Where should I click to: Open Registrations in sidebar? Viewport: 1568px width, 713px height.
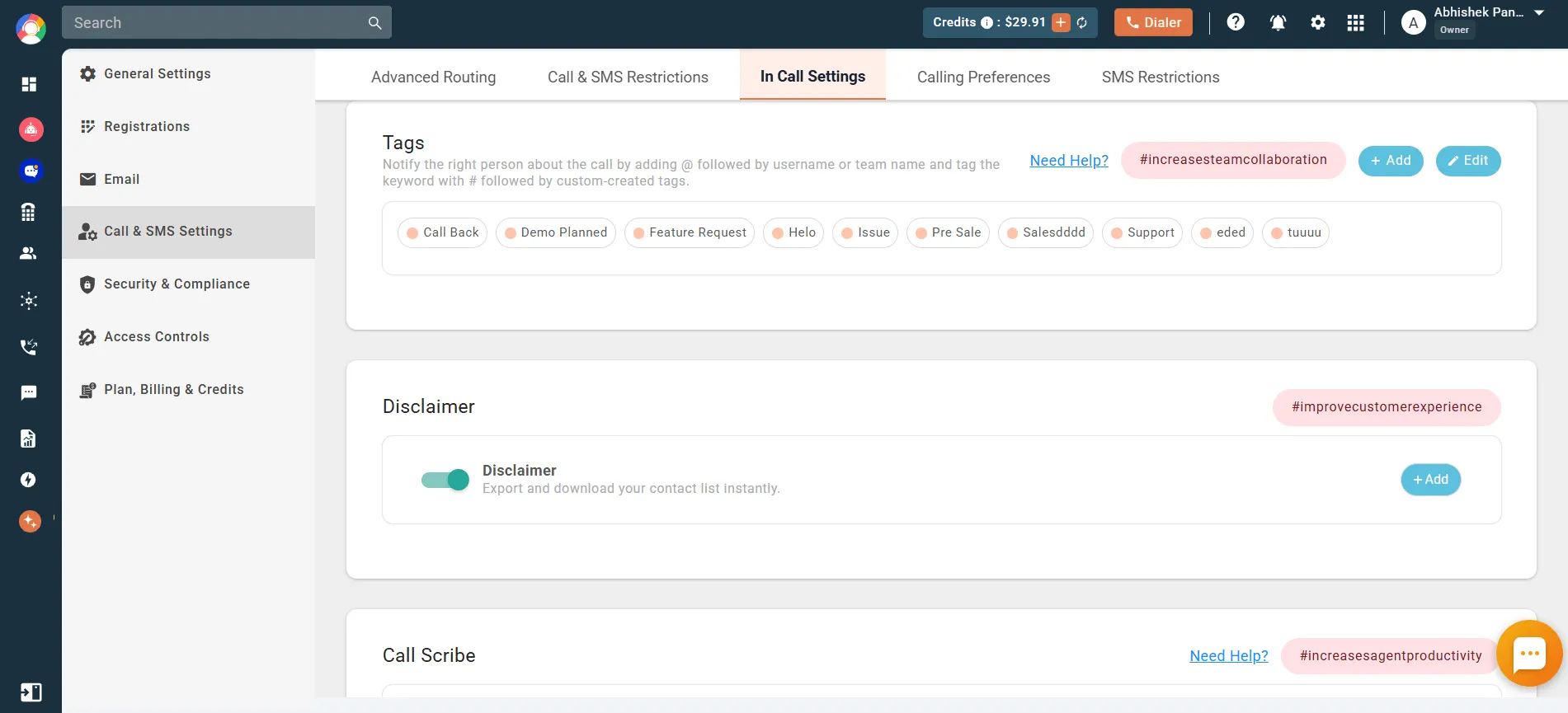tap(189, 126)
